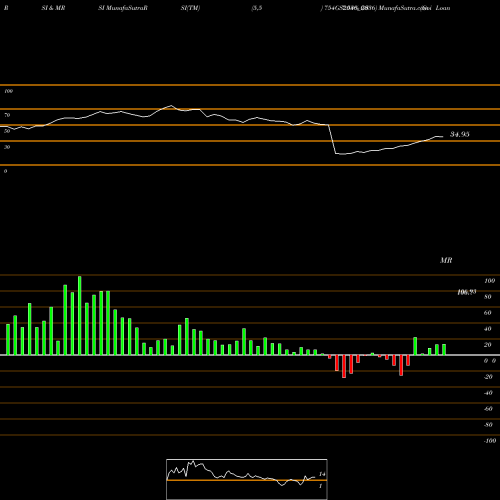This screenshot has height=500, width=500.
Task: Click the 106.93 value in MR panel
Action: tap(466, 292)
